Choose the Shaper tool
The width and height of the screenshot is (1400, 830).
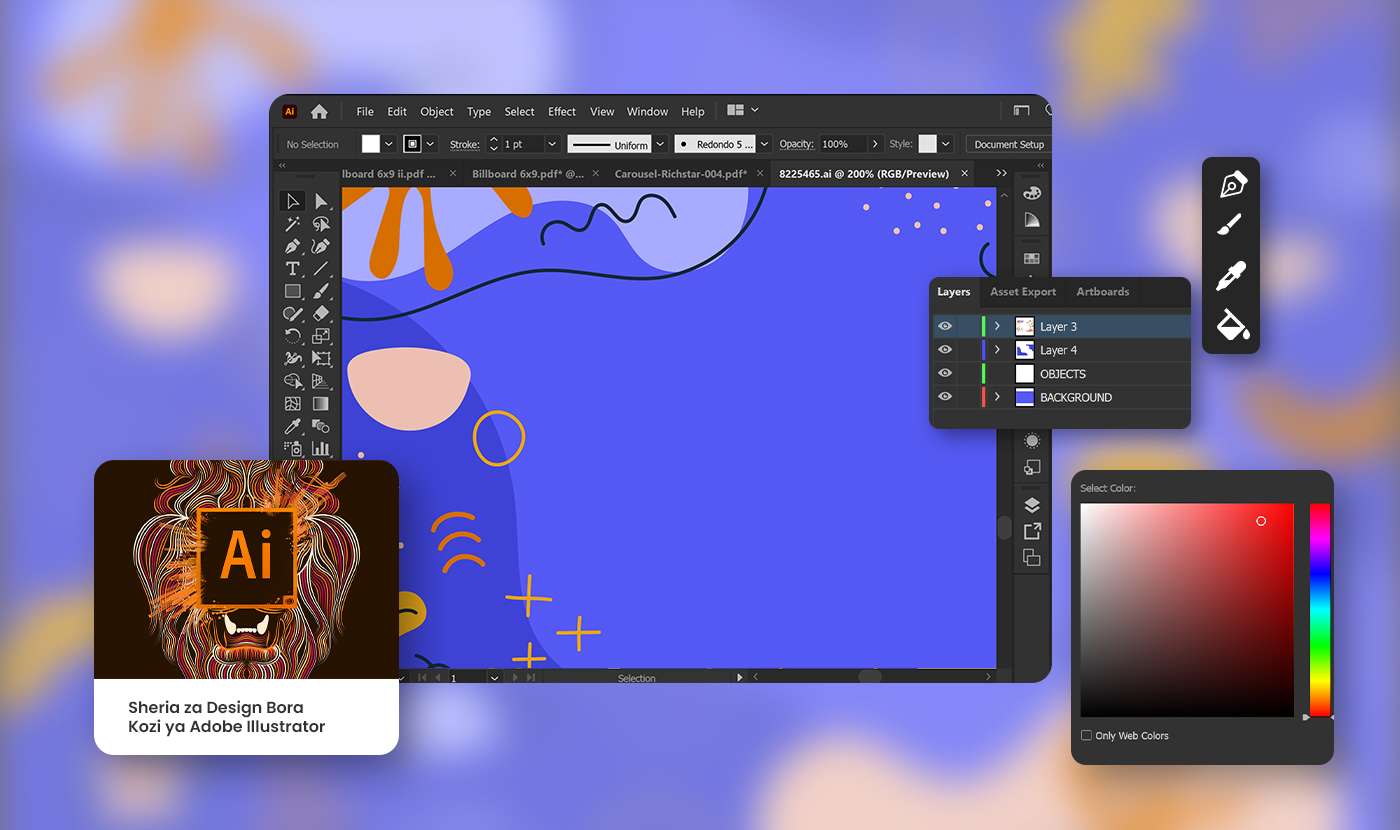(x=292, y=314)
